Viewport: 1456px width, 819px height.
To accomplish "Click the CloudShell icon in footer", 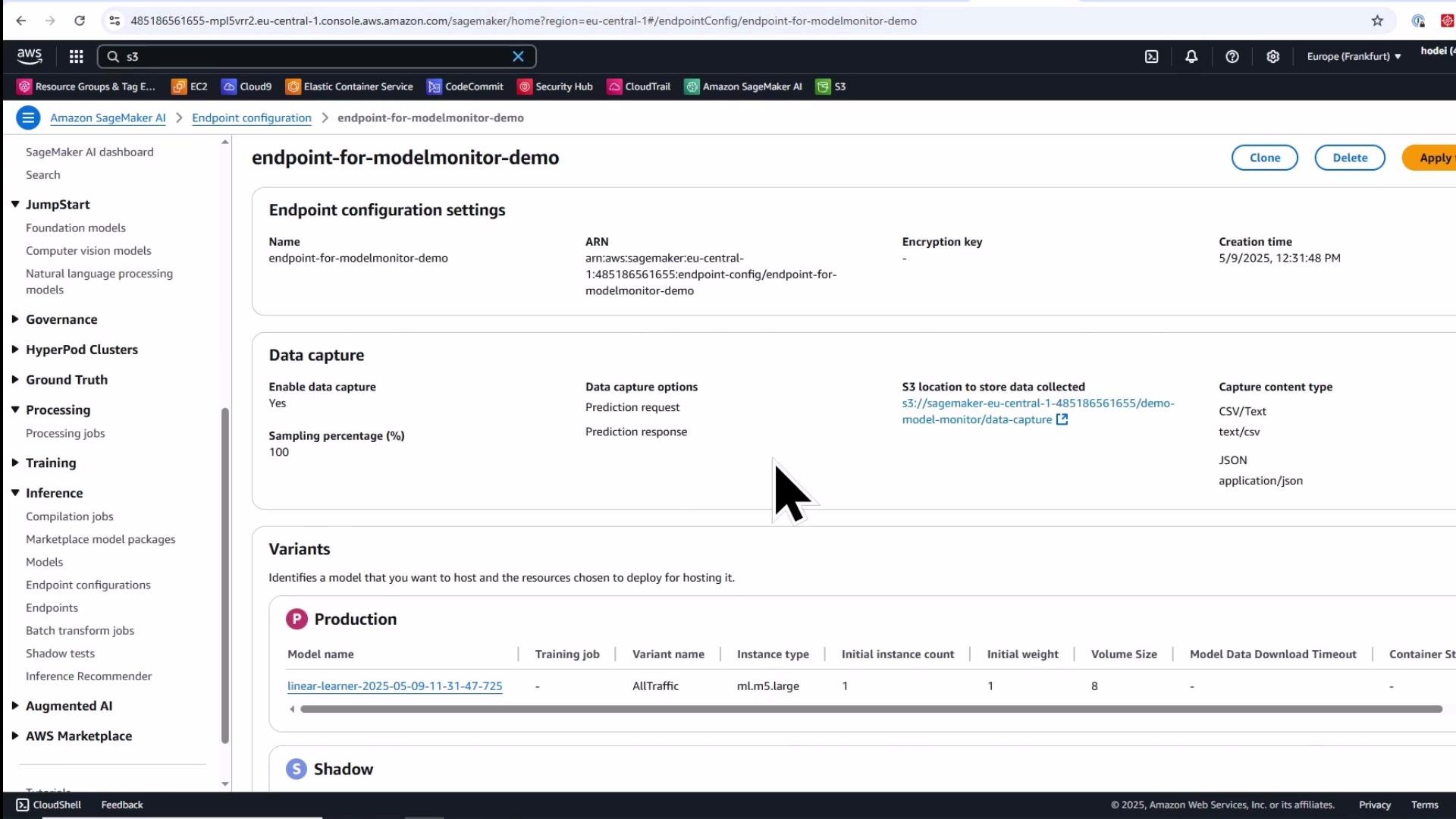I will tap(22, 805).
